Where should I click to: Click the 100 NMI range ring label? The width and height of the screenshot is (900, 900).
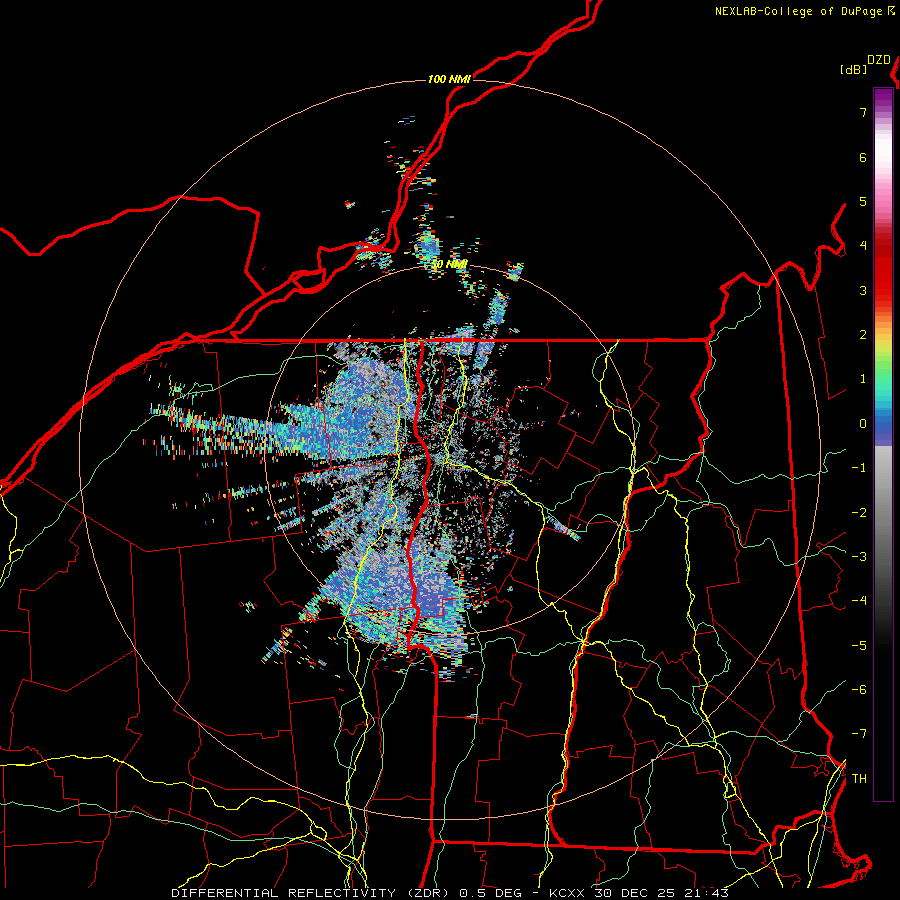[x=449, y=79]
